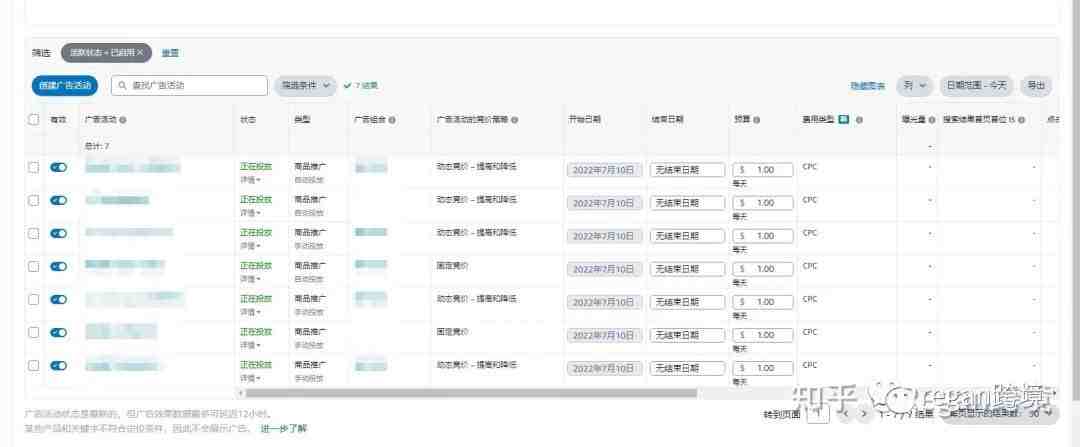Click the info icon beside 预算 column header
Viewport: 1080px width, 447px height.
pos(756,120)
